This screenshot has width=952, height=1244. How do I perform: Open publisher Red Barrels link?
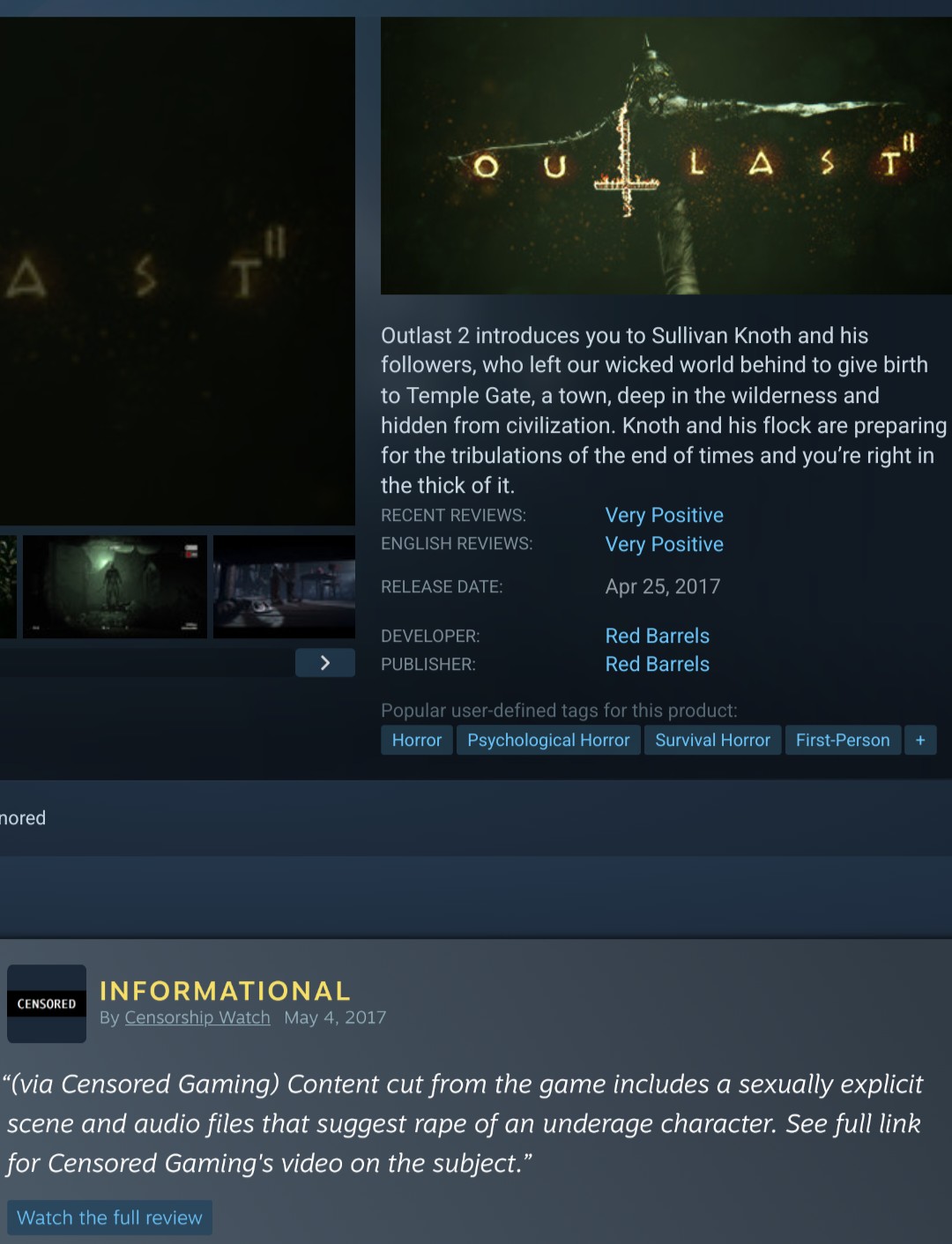tap(657, 664)
